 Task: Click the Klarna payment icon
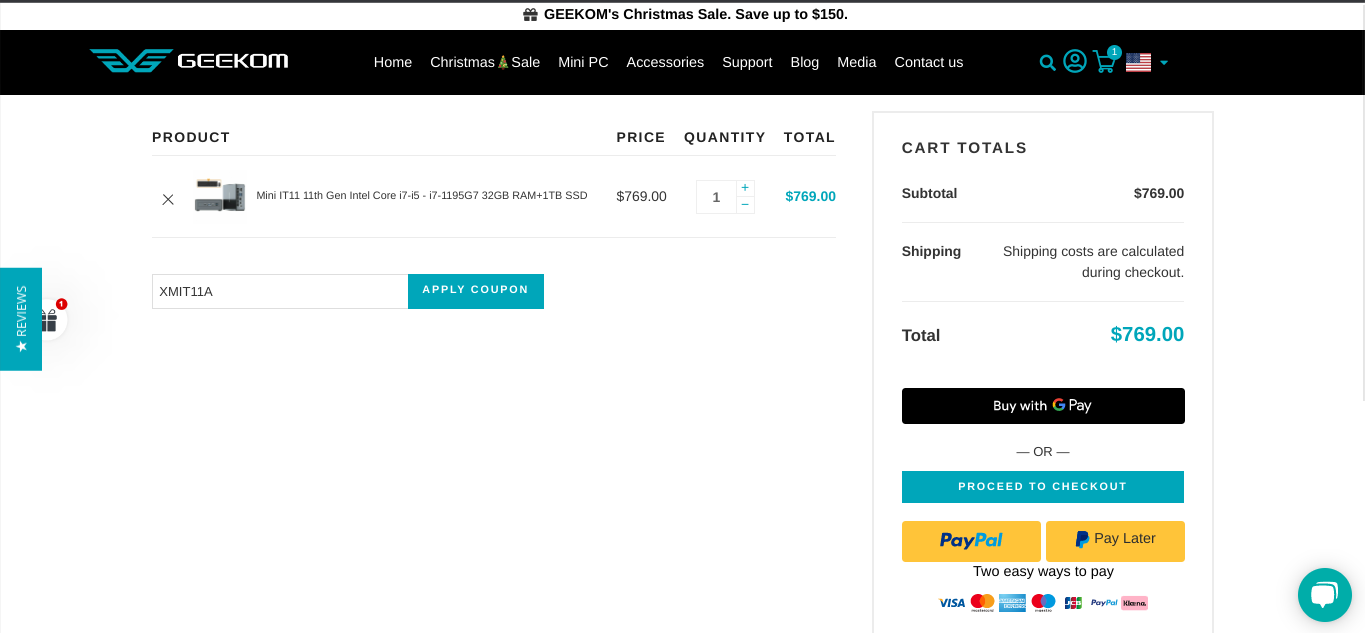click(x=1134, y=603)
